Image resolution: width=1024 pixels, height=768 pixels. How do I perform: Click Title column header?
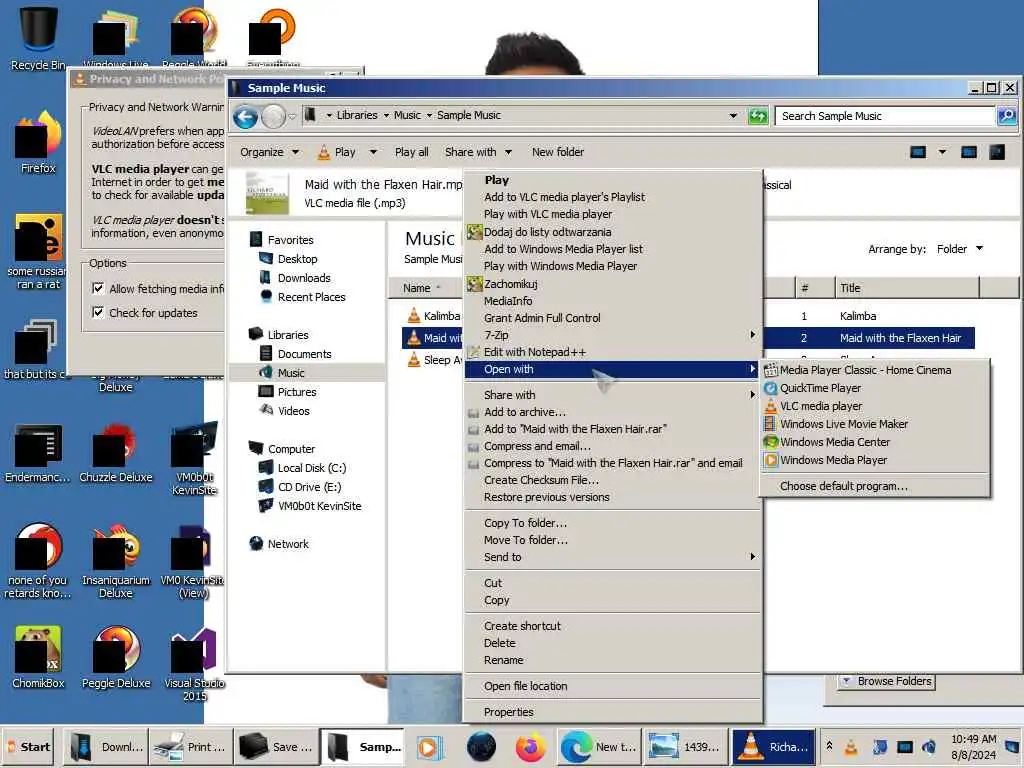click(907, 288)
